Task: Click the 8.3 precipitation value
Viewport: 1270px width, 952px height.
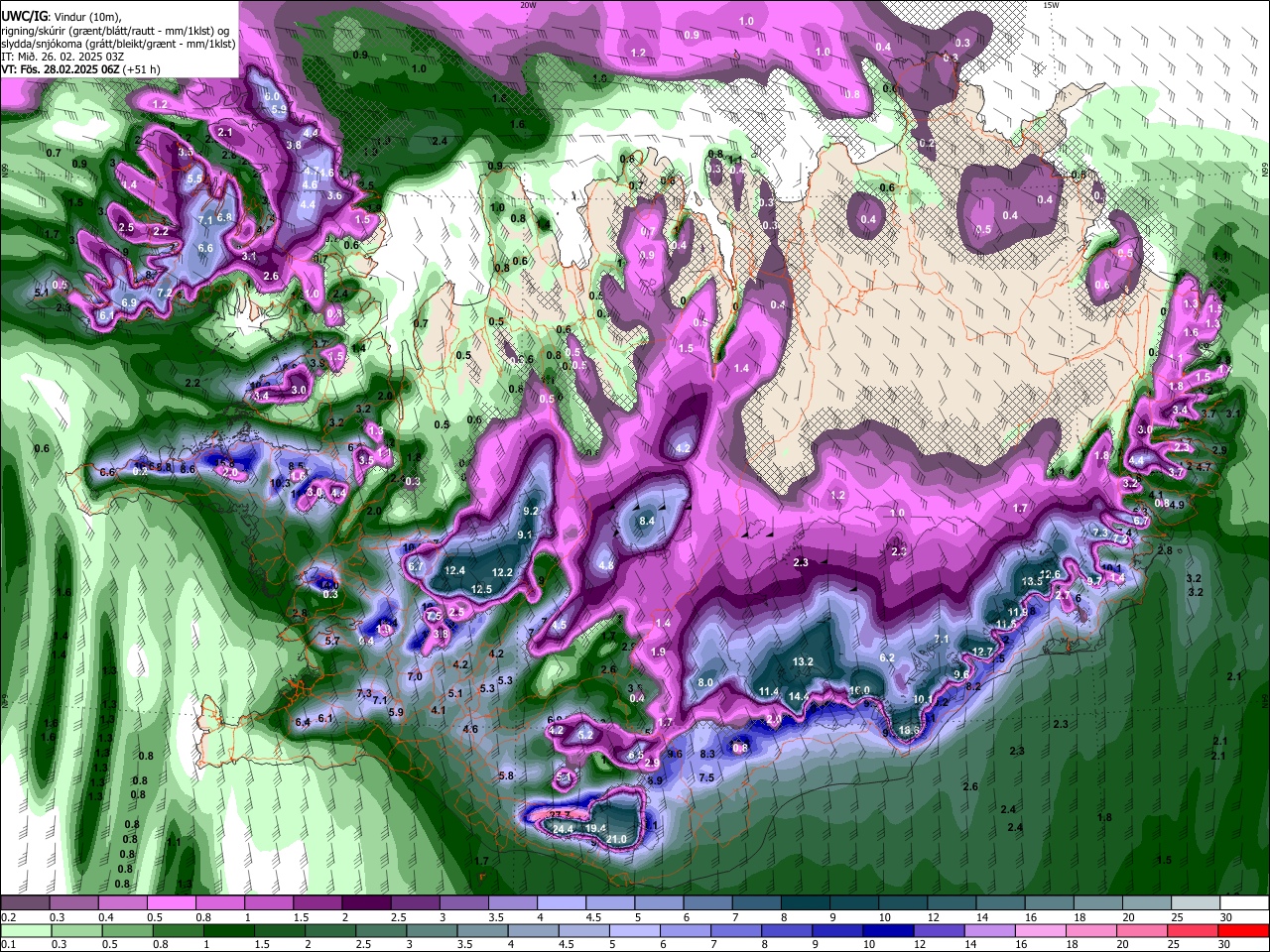Action: coord(707,755)
